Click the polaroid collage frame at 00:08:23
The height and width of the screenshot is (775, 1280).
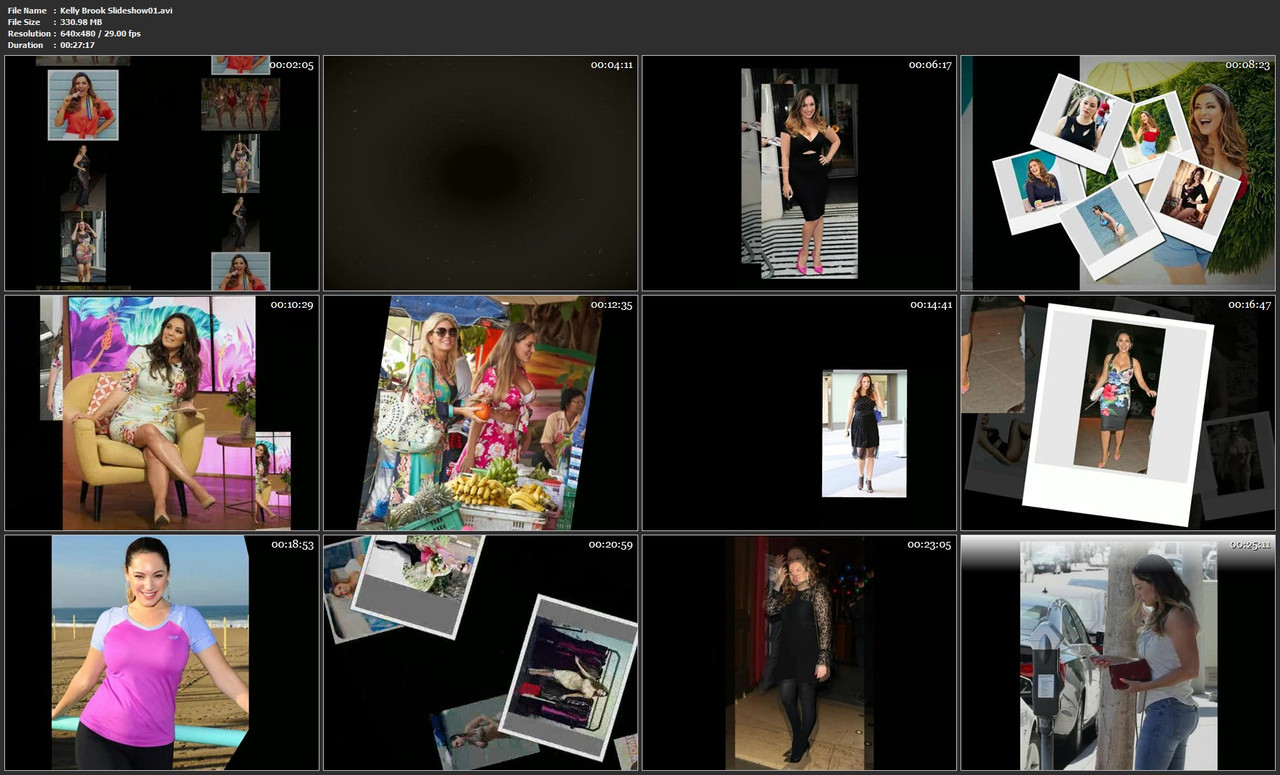tap(1118, 173)
